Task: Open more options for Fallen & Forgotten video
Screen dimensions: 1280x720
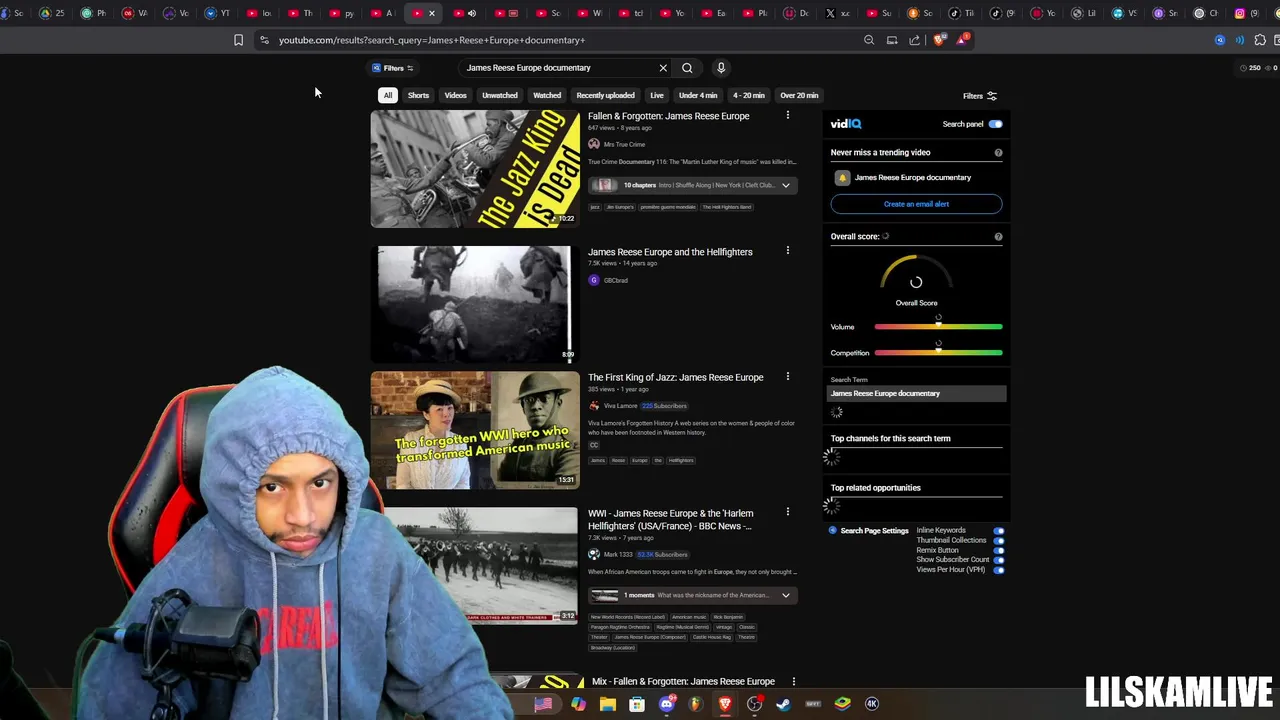Action: (788, 116)
